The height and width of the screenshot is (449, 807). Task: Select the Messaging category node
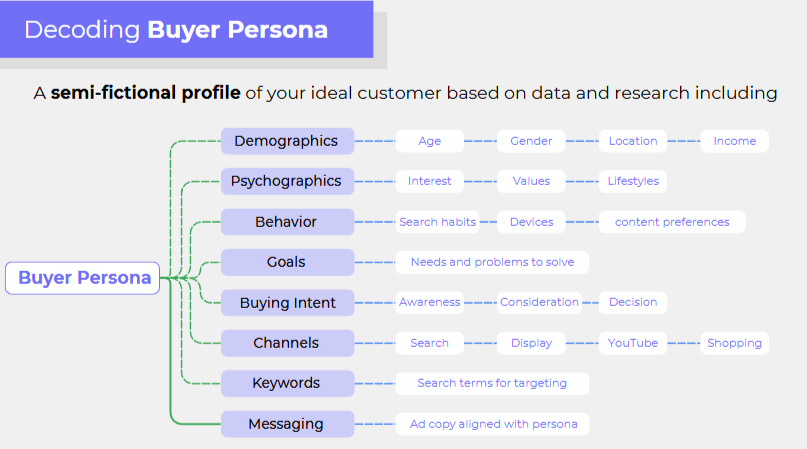point(287,424)
